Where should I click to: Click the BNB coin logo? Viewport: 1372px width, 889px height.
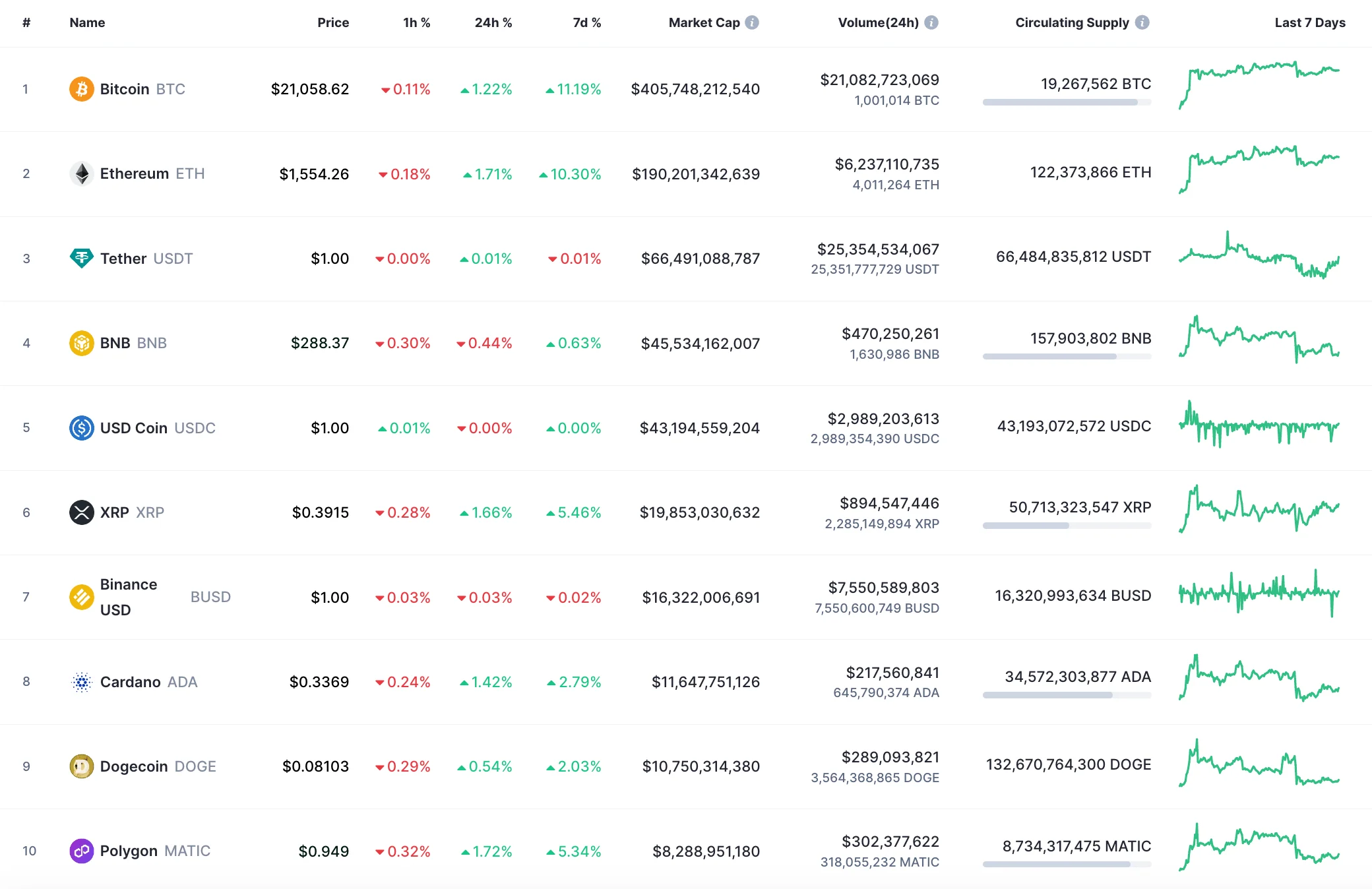pos(81,342)
